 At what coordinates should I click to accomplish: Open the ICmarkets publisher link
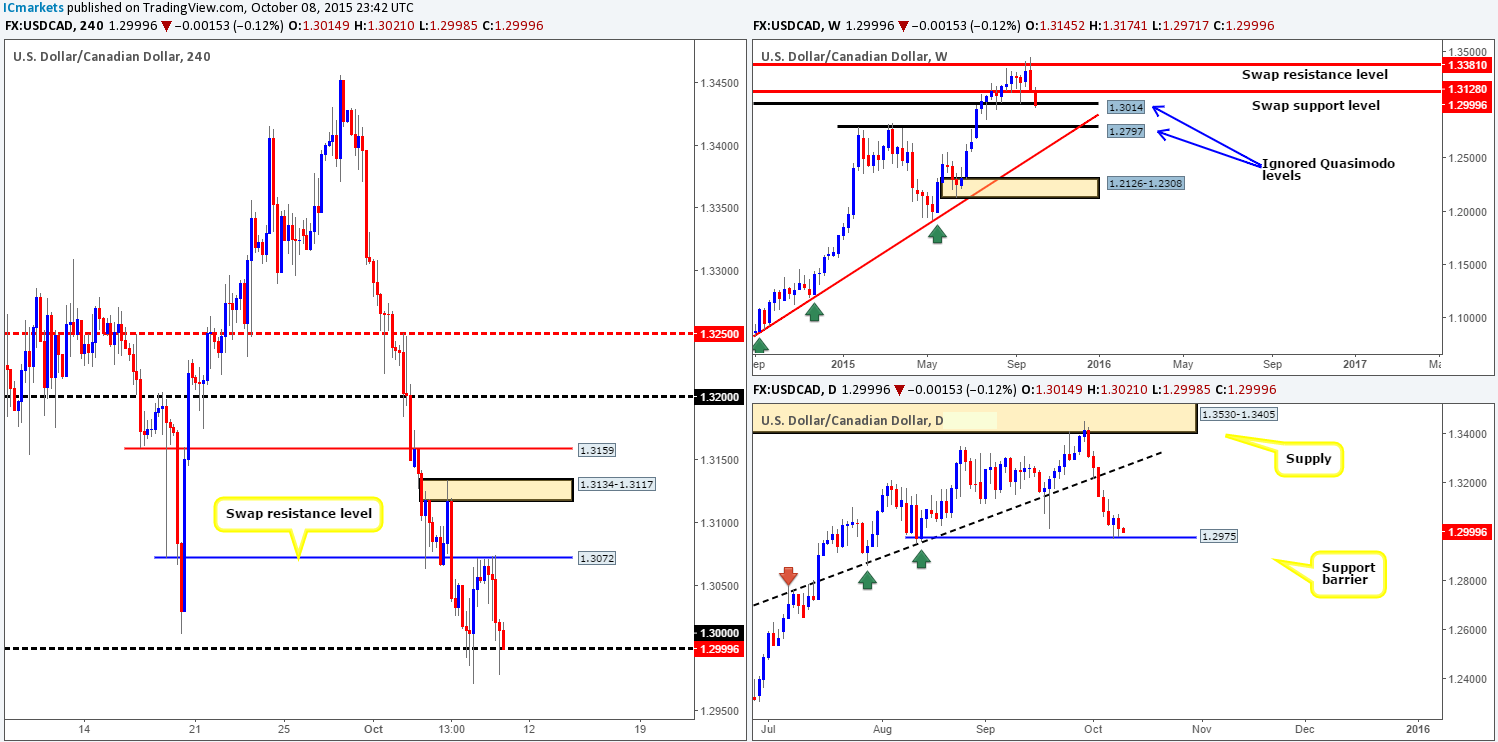(x=32, y=8)
